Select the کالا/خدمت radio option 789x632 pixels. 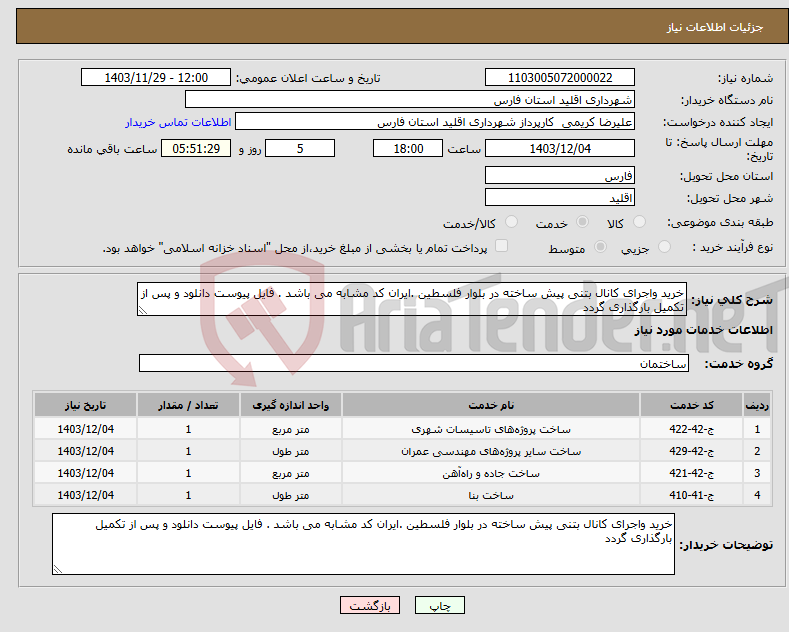[512, 223]
